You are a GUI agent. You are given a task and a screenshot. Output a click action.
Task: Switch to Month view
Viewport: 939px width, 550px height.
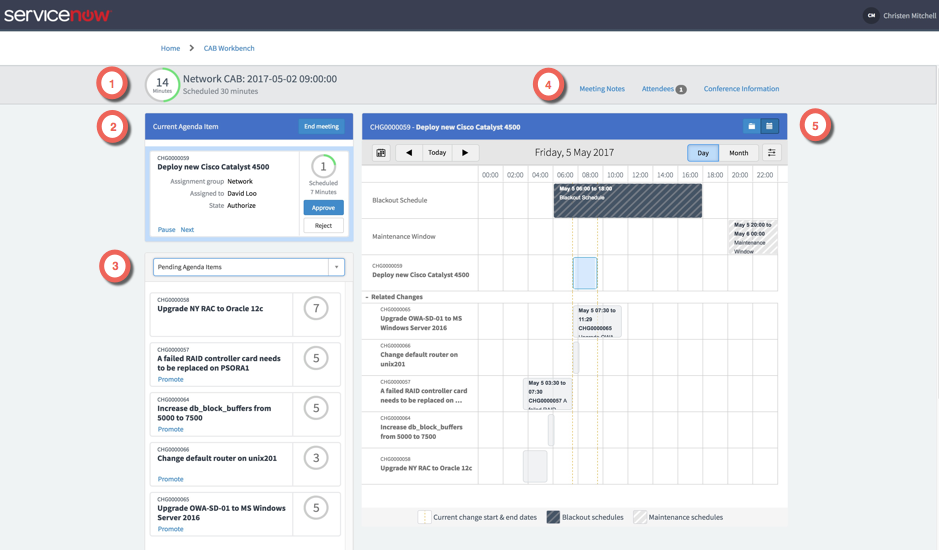[x=738, y=153]
